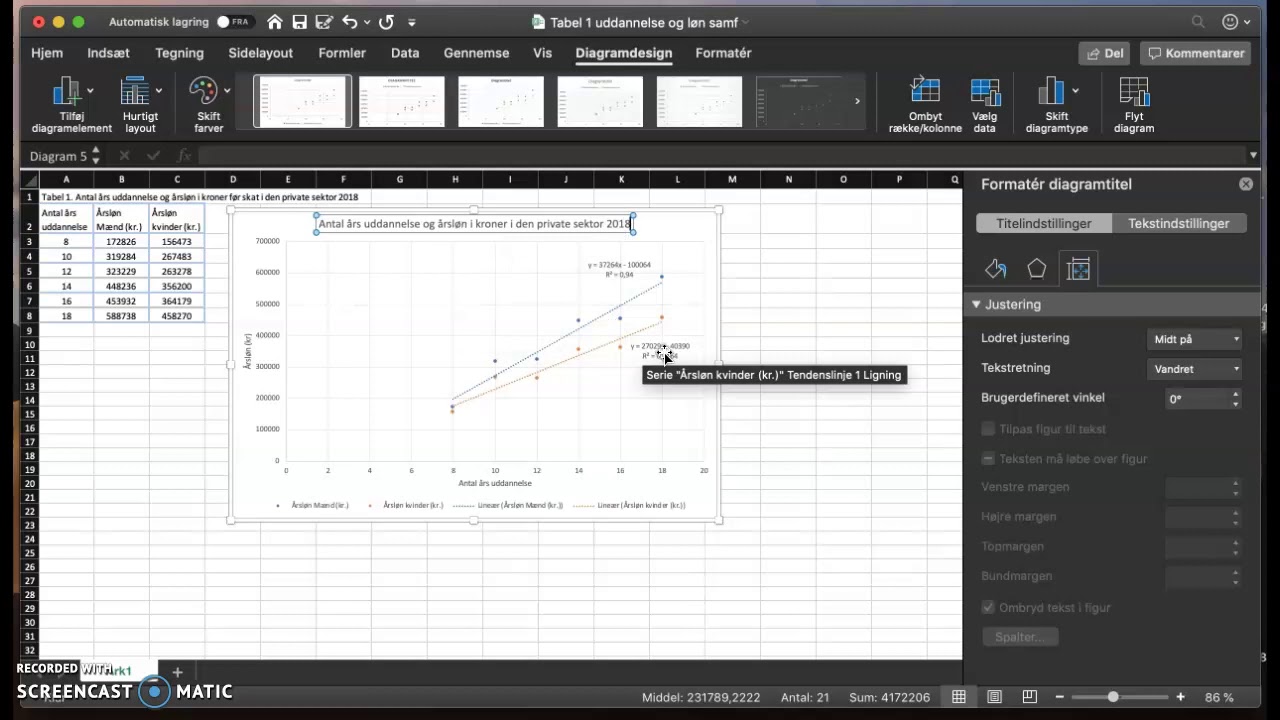This screenshot has height=720, width=1280.
Task: Switch to Page Break Preview icon
Action: click(1029, 697)
